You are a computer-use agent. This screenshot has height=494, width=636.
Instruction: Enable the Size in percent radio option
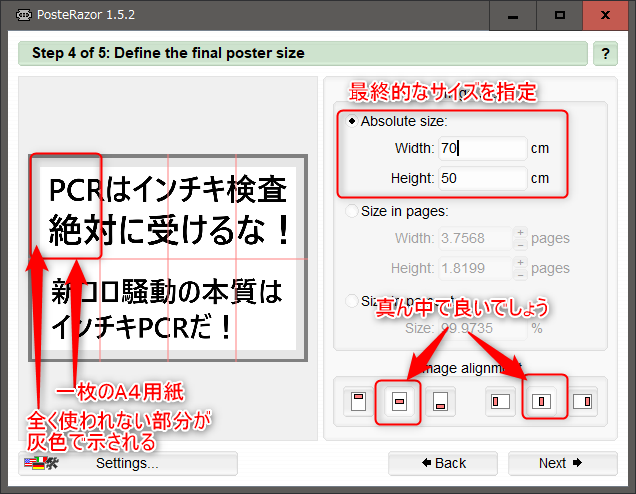(x=352, y=300)
